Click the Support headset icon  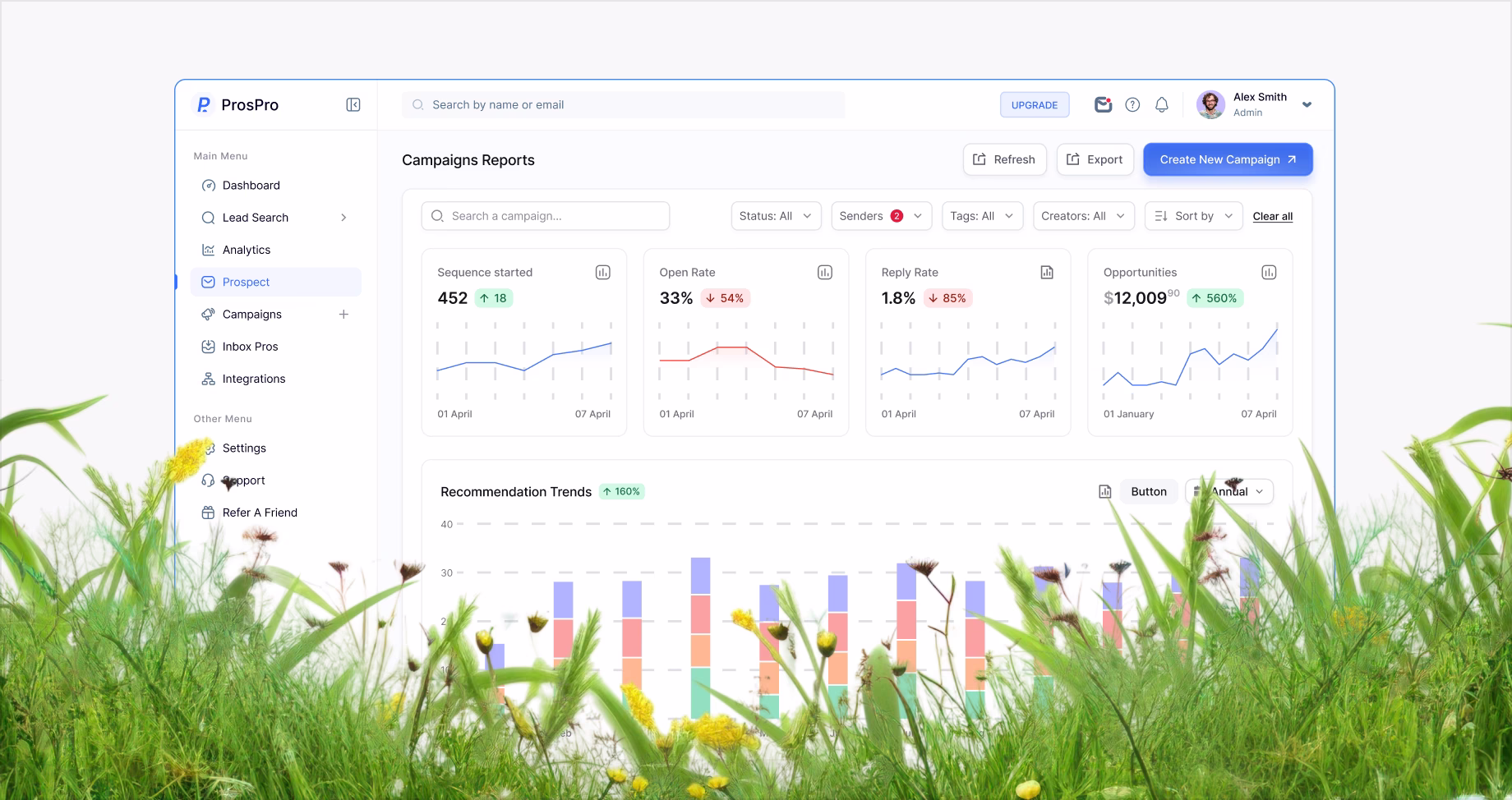(209, 480)
